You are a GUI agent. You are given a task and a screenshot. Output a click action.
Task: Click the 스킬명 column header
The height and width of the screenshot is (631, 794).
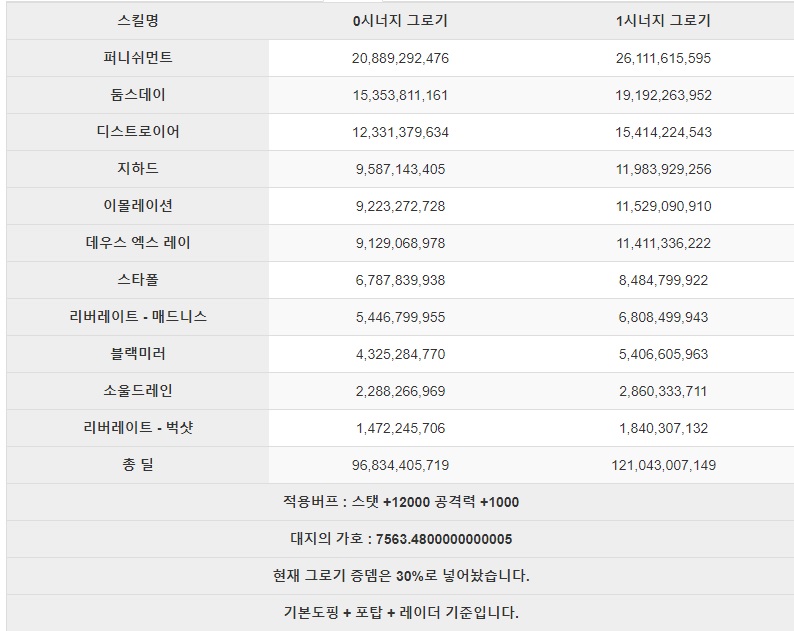point(138,21)
